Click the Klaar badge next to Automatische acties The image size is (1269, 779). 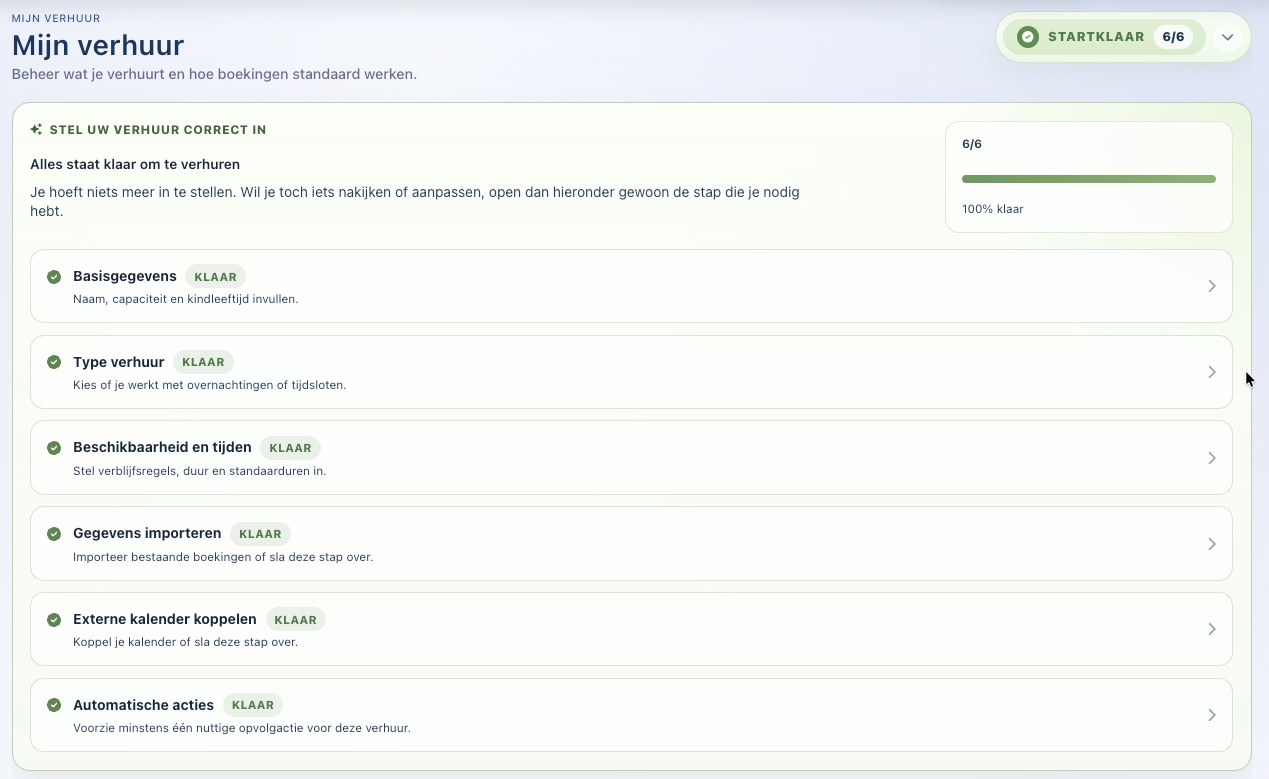coord(253,706)
